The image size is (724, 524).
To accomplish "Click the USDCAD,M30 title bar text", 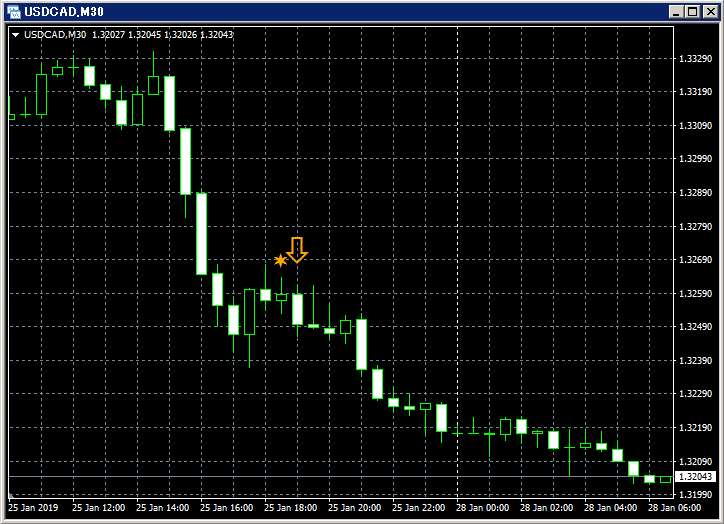I will 64,12.
